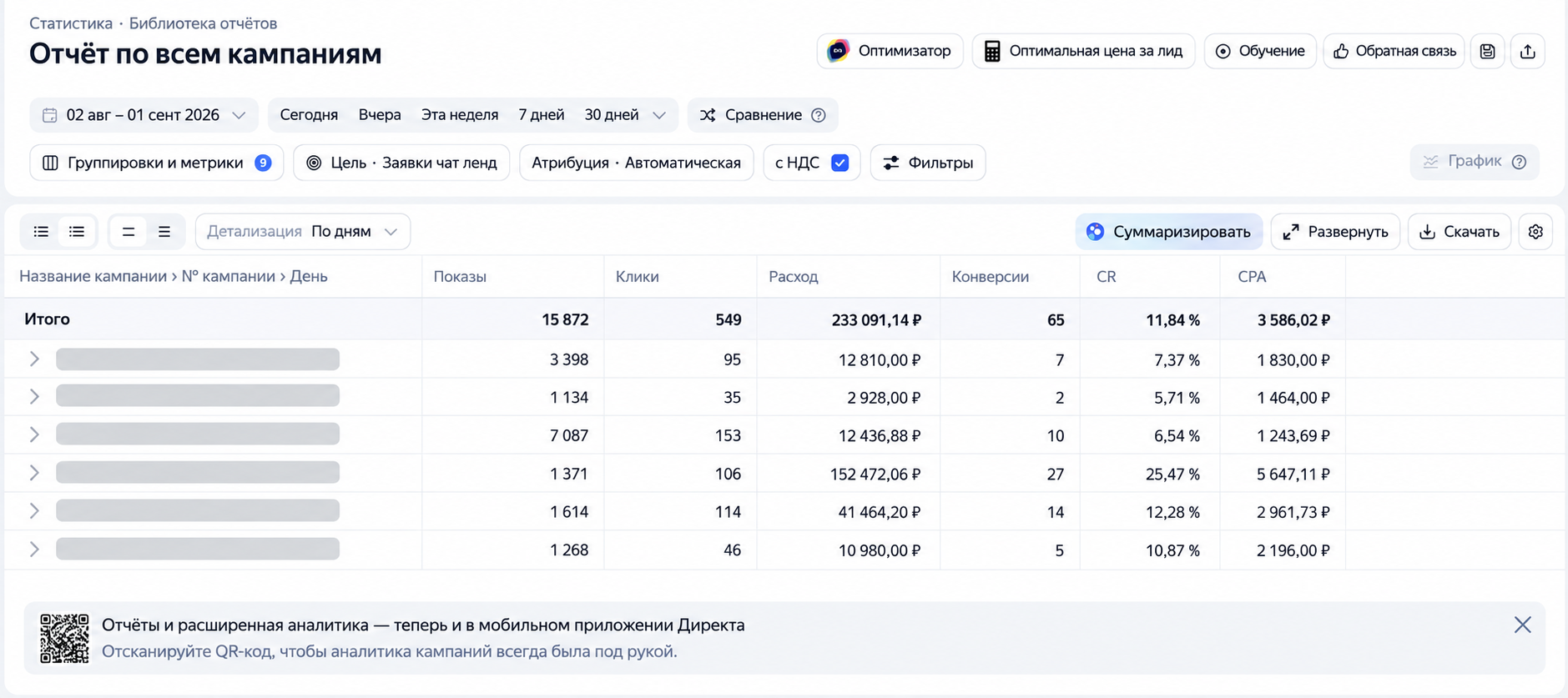Open more period presets chevron
The height and width of the screenshot is (698, 1568).
[x=659, y=115]
